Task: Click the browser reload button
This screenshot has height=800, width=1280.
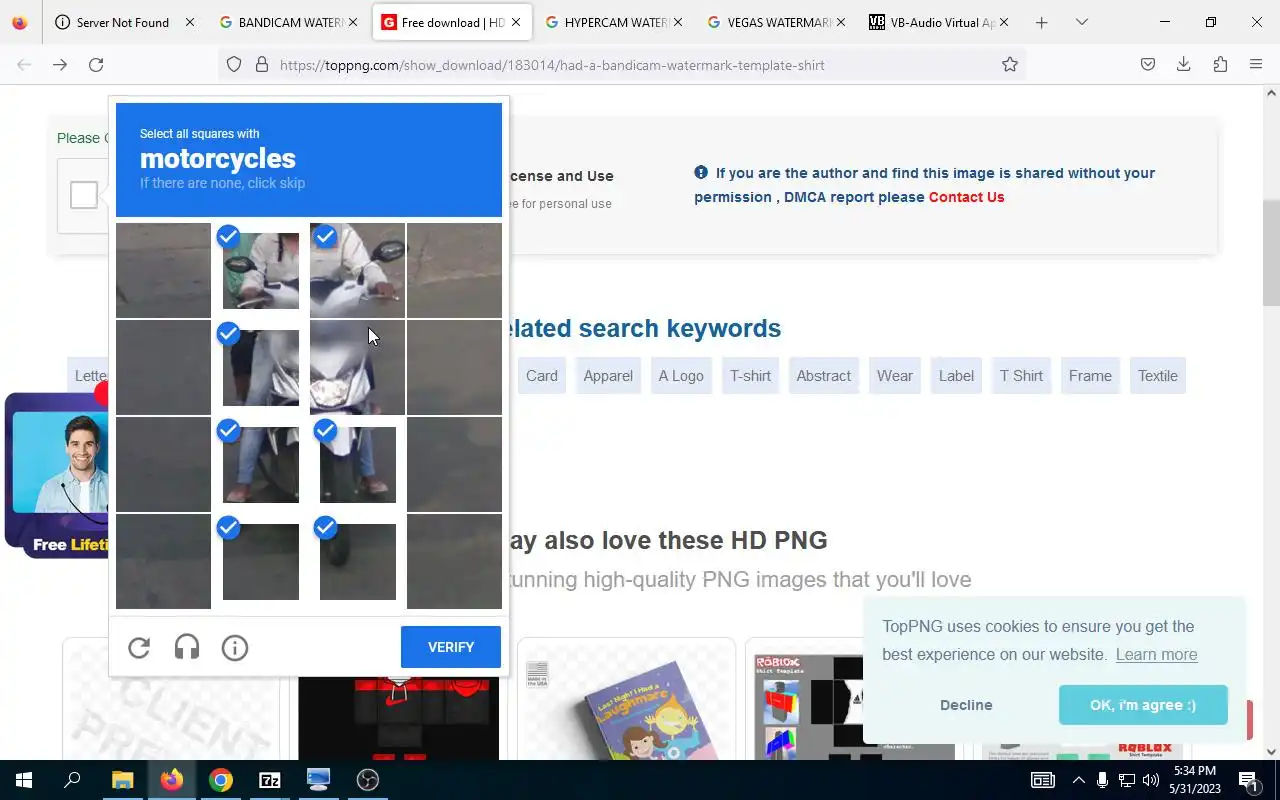Action: coord(96,64)
